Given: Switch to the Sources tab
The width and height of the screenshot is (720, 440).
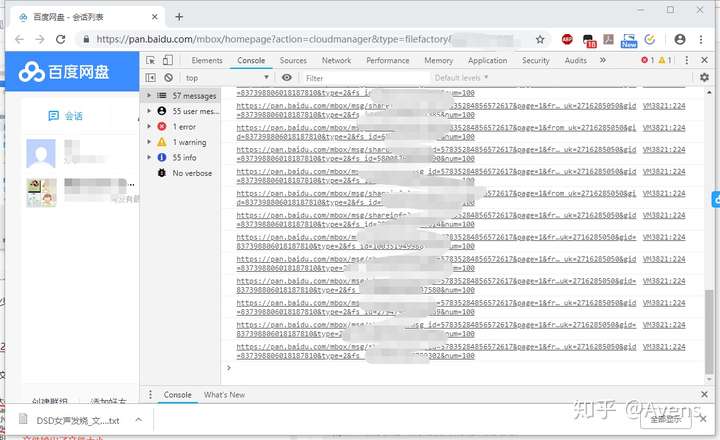Looking at the screenshot, I should click(293, 60).
